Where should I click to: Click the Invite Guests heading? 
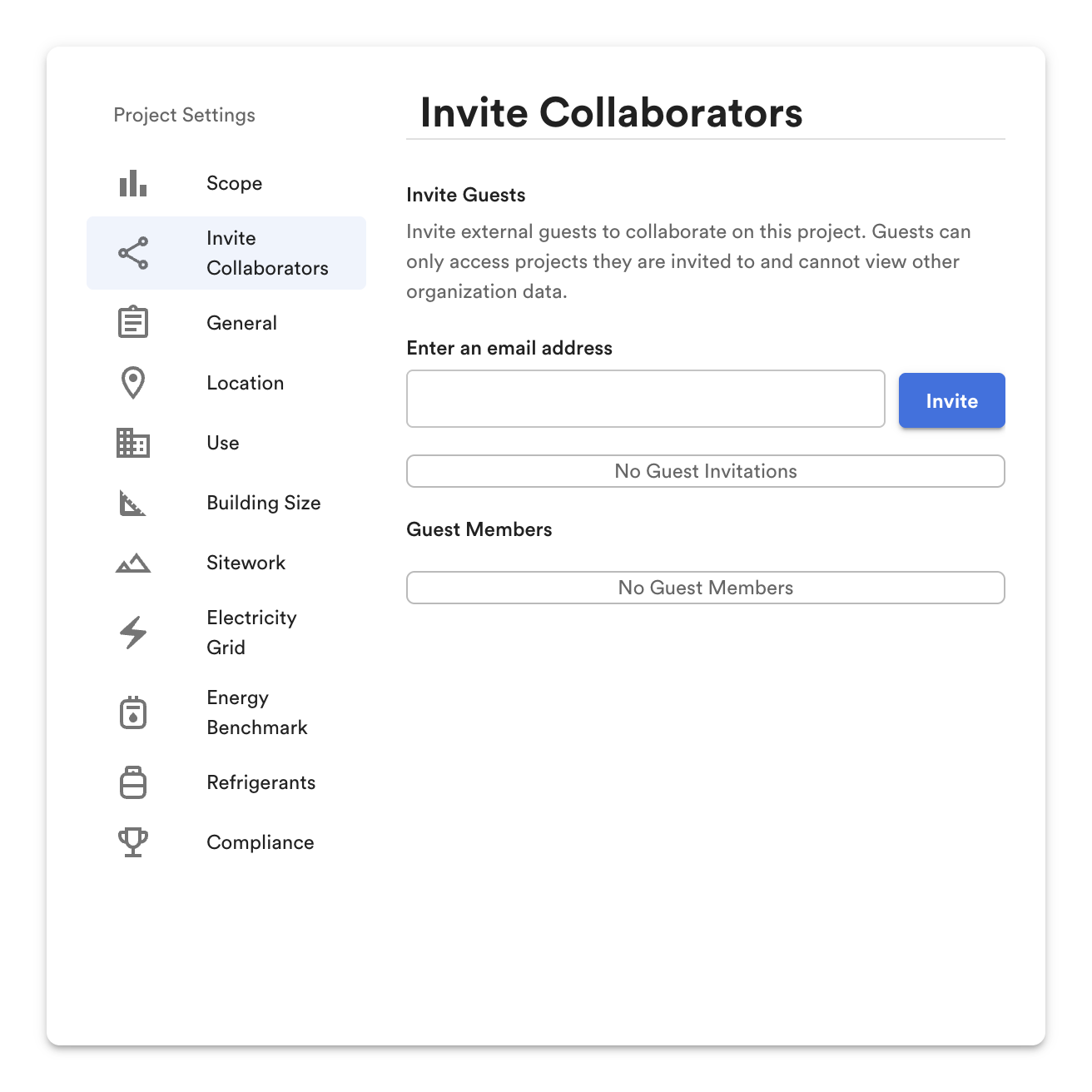click(x=466, y=195)
